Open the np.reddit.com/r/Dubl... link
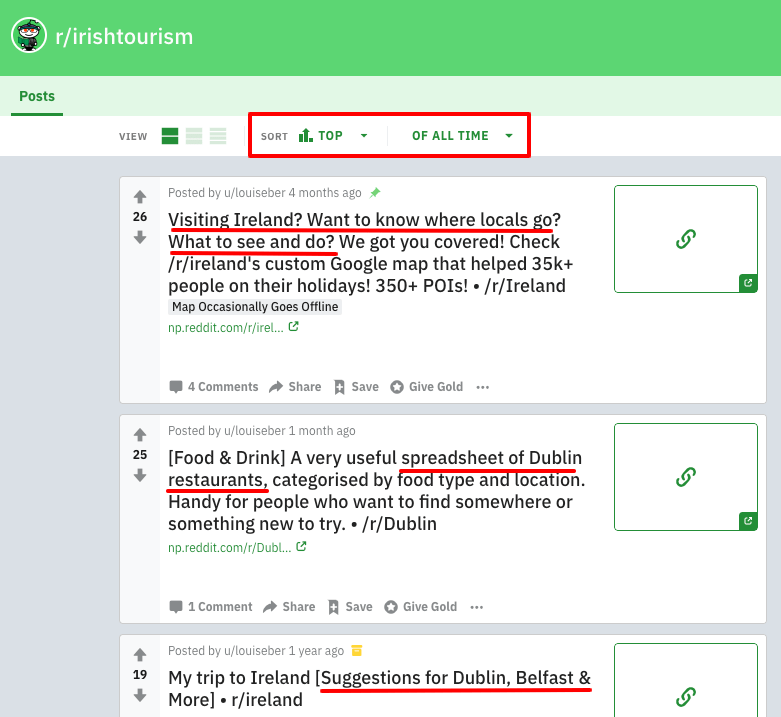This screenshot has width=781, height=717. [x=237, y=547]
